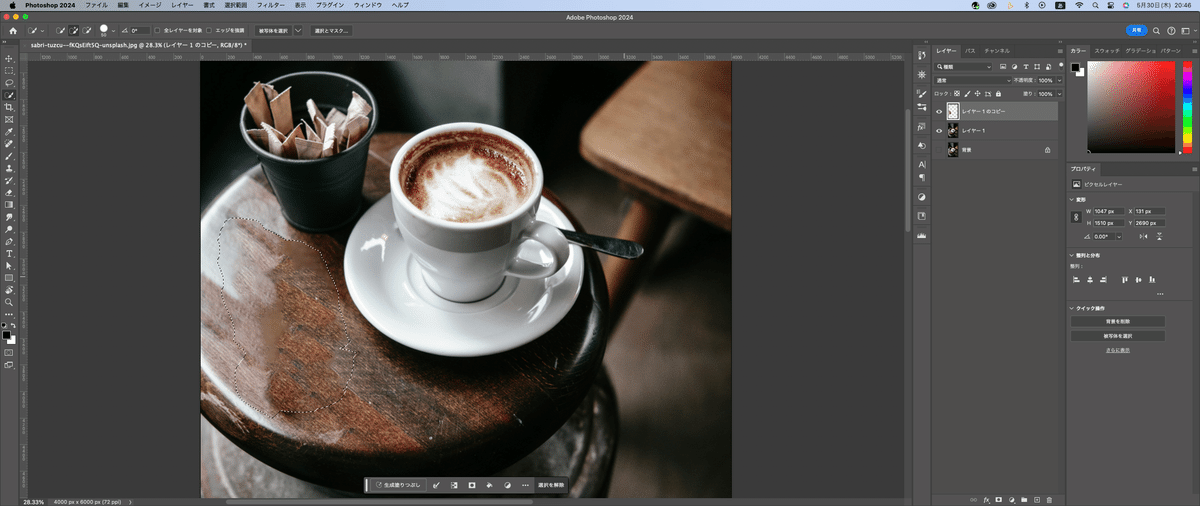The height and width of the screenshot is (506, 1200).
Task: Select the Pen tool
Action: tap(9, 241)
